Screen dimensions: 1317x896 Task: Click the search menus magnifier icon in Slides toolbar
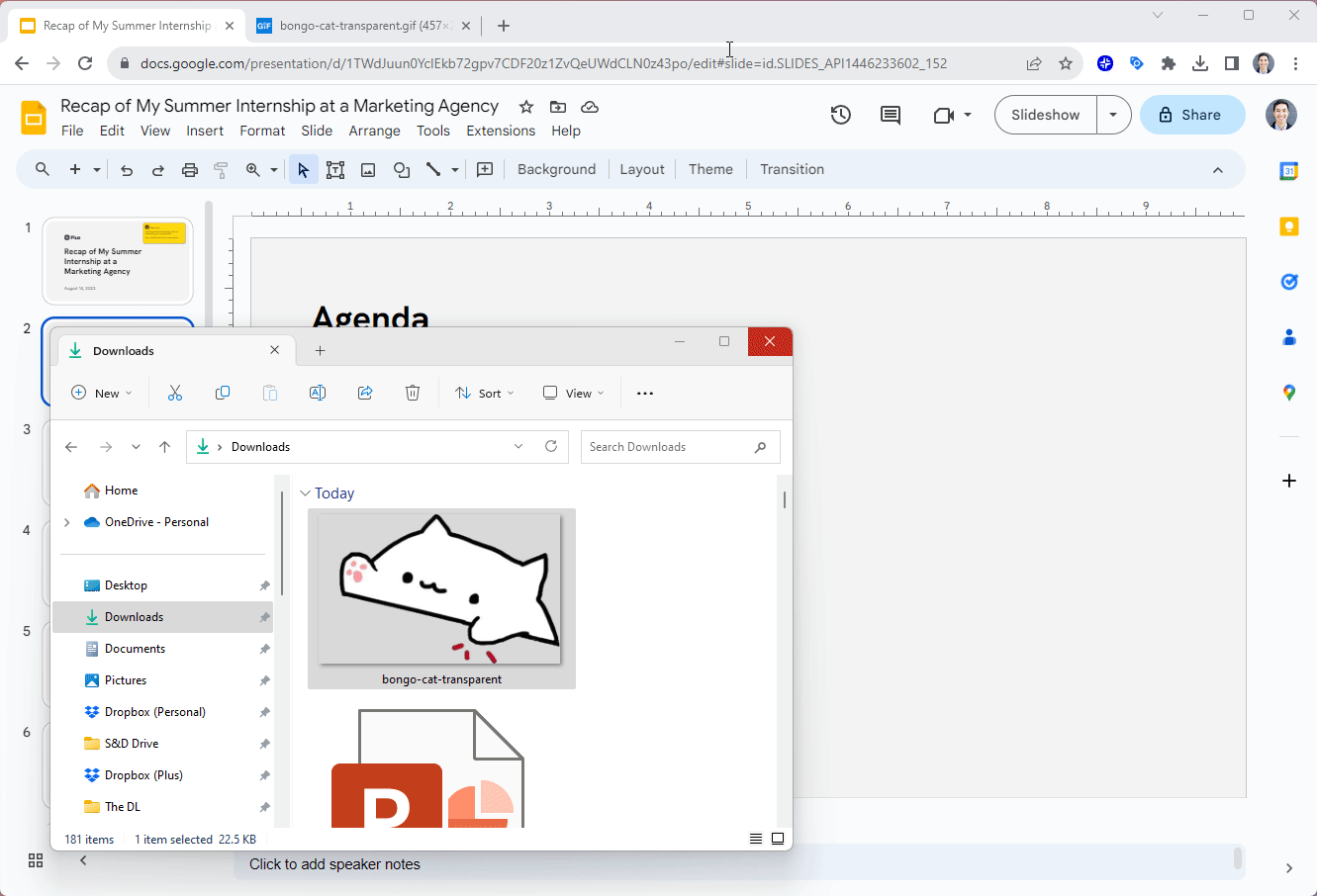43,170
